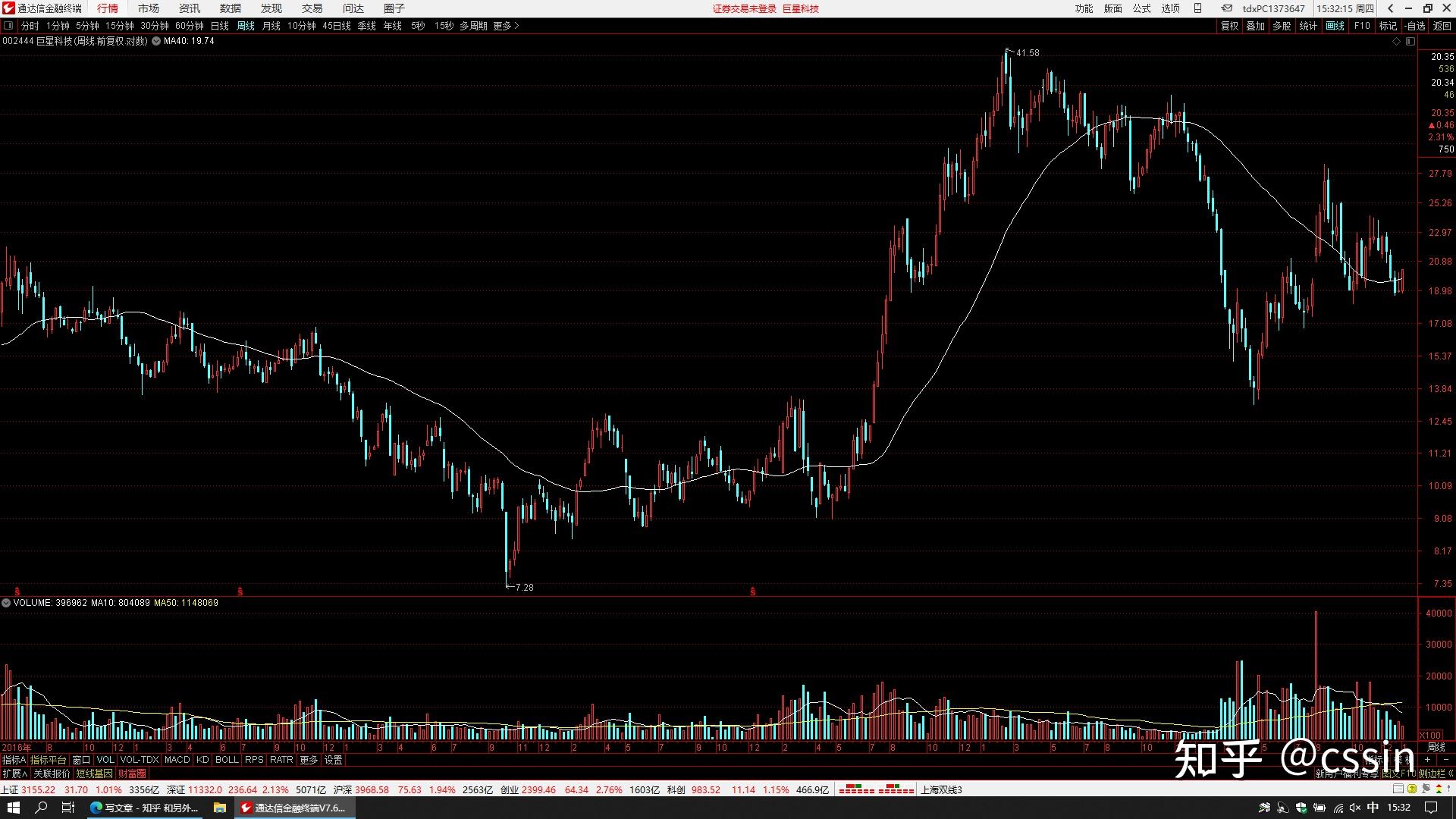This screenshot has width=1456, height=819.
Task: Open Task View on the taskbar
Action: (67, 808)
